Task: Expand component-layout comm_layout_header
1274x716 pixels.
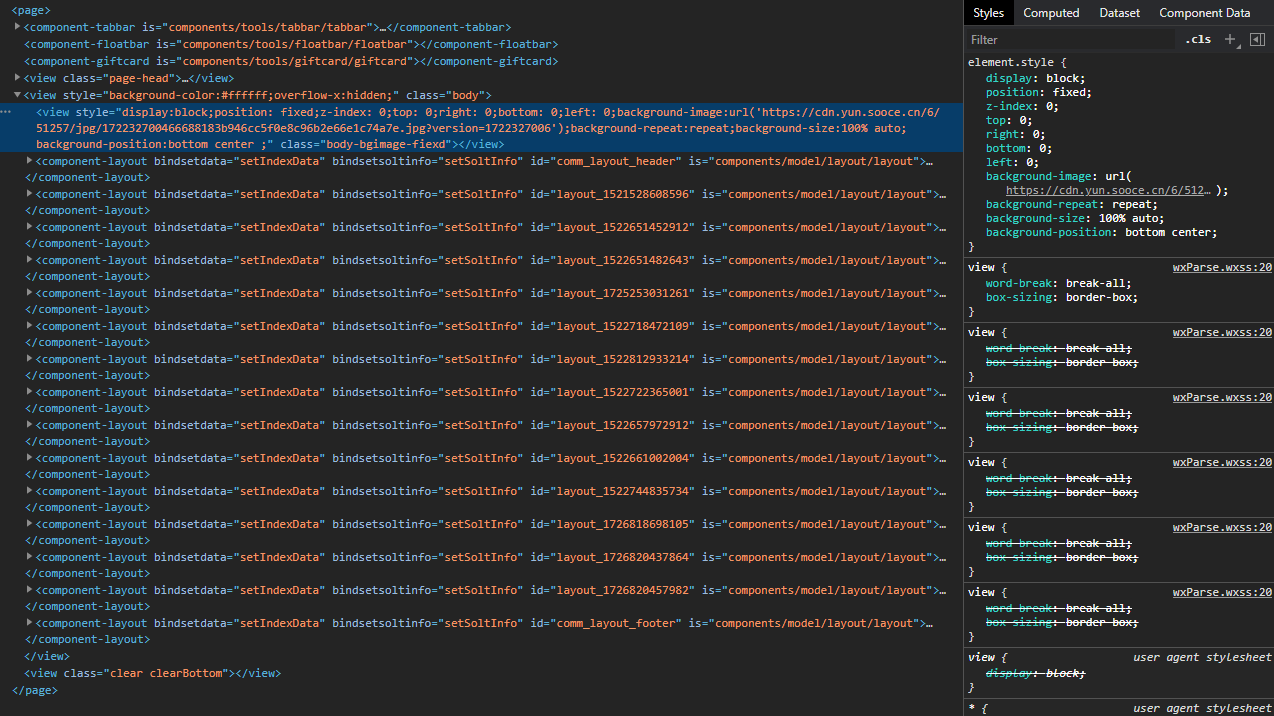Action: [30, 160]
